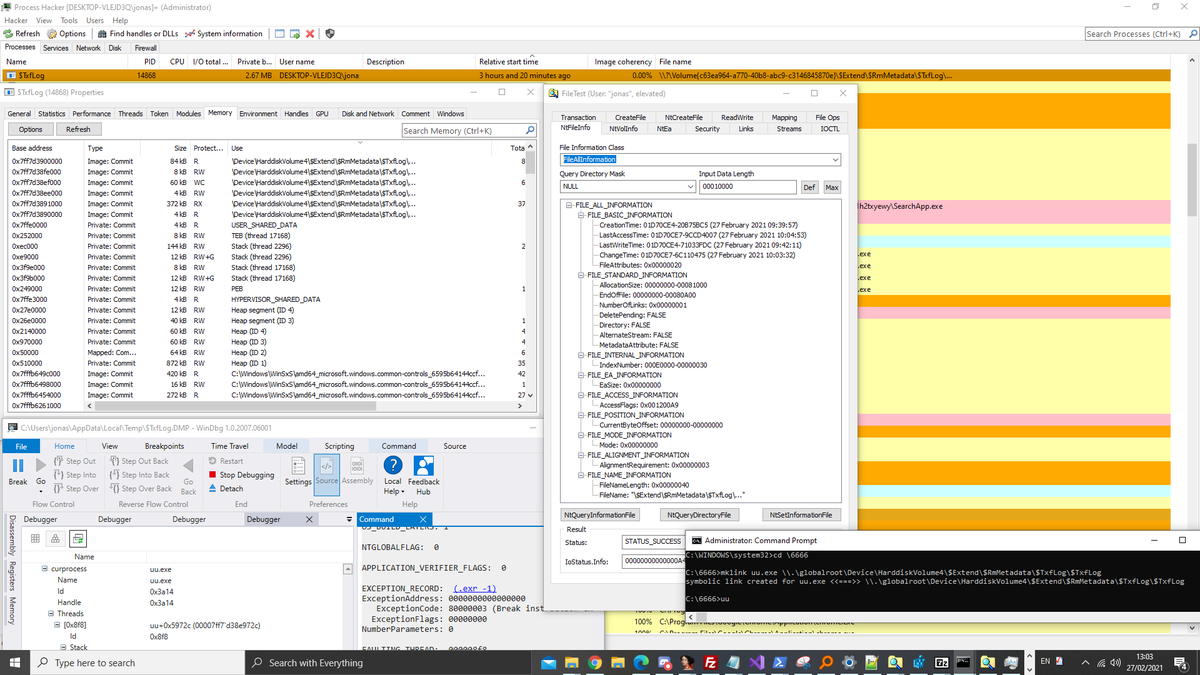The height and width of the screenshot is (675, 1200).
Task: Click NtQueryInformationFile button
Action: (599, 514)
